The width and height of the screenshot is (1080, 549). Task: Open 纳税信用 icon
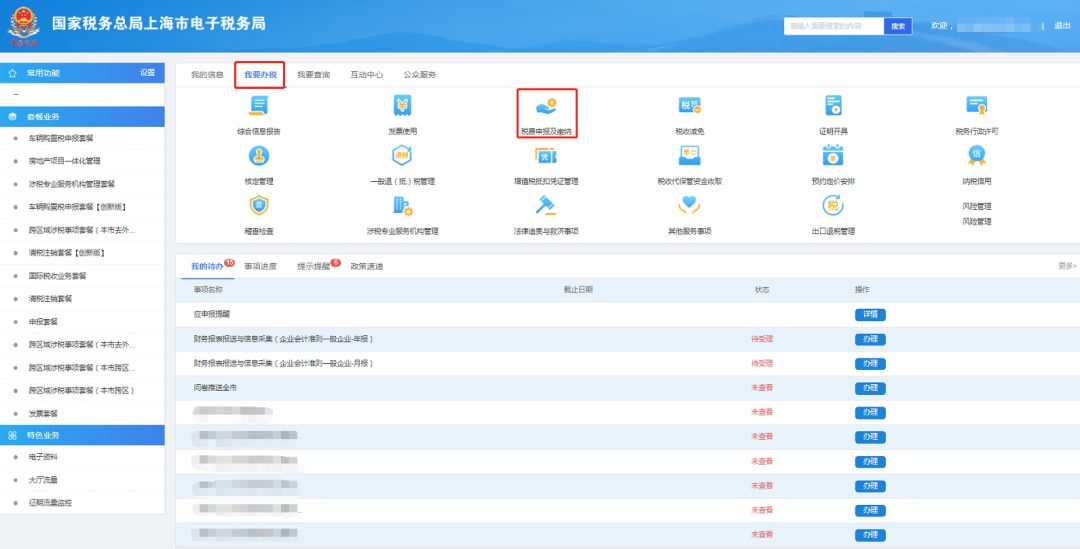[976, 156]
